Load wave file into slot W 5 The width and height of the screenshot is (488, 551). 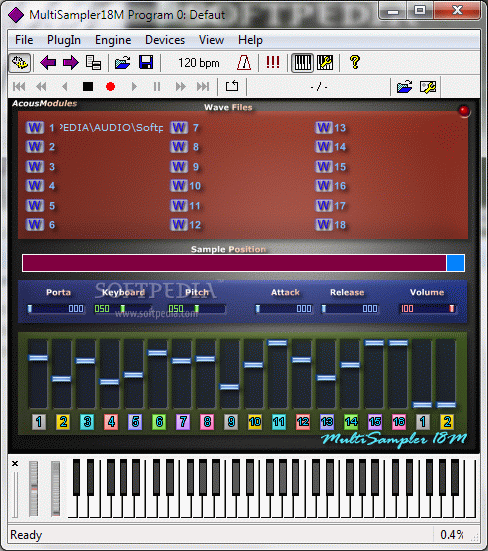[x=35, y=206]
